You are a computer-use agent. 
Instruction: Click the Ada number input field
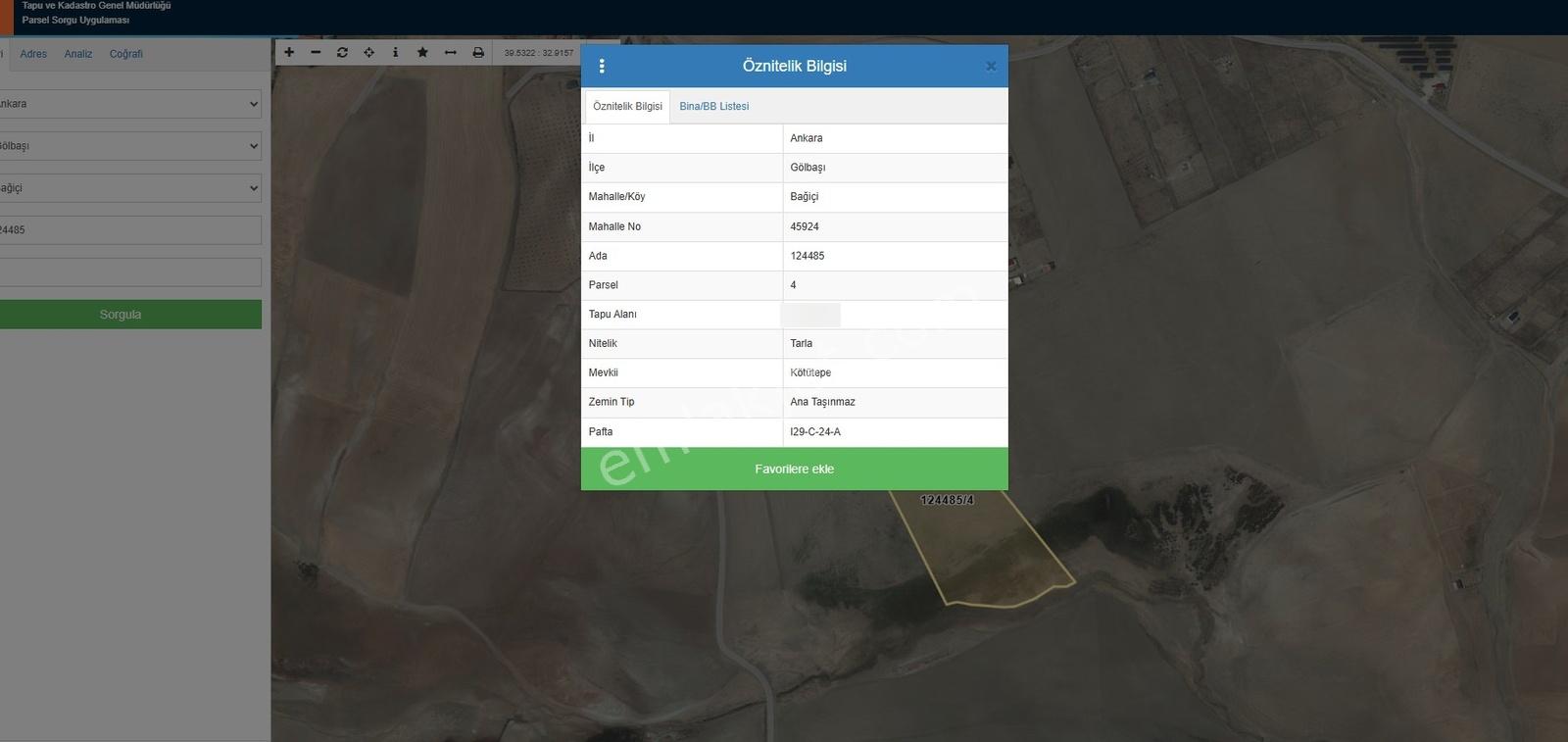[130, 230]
